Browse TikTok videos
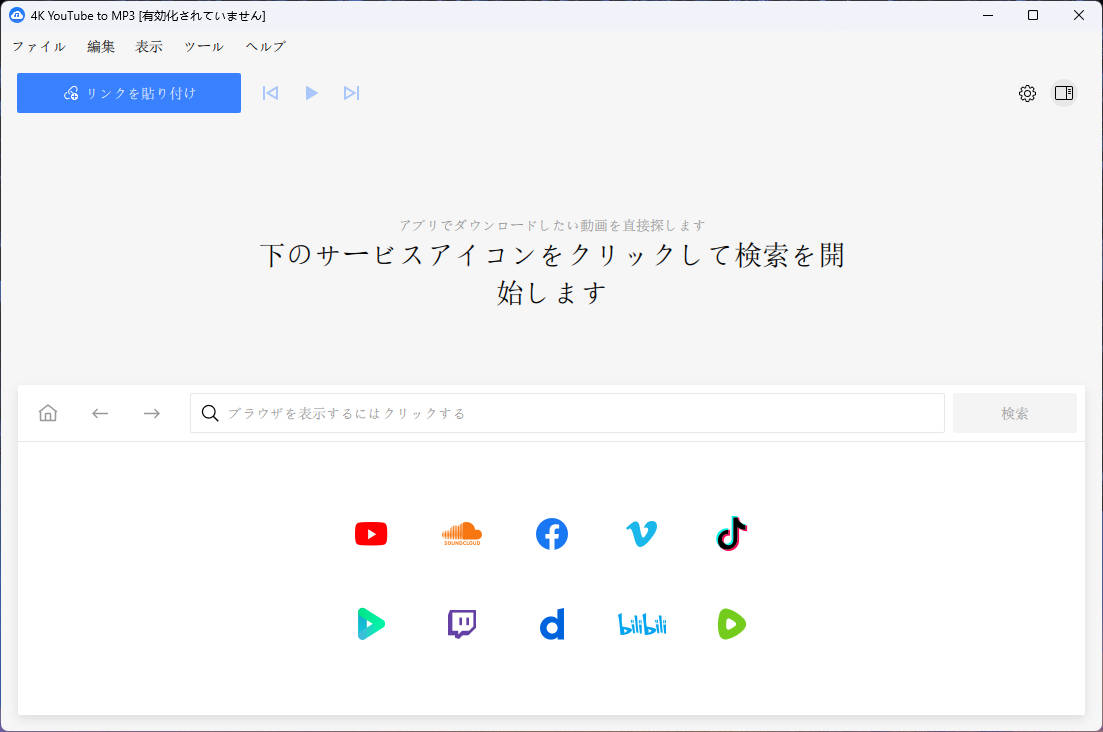 731,533
